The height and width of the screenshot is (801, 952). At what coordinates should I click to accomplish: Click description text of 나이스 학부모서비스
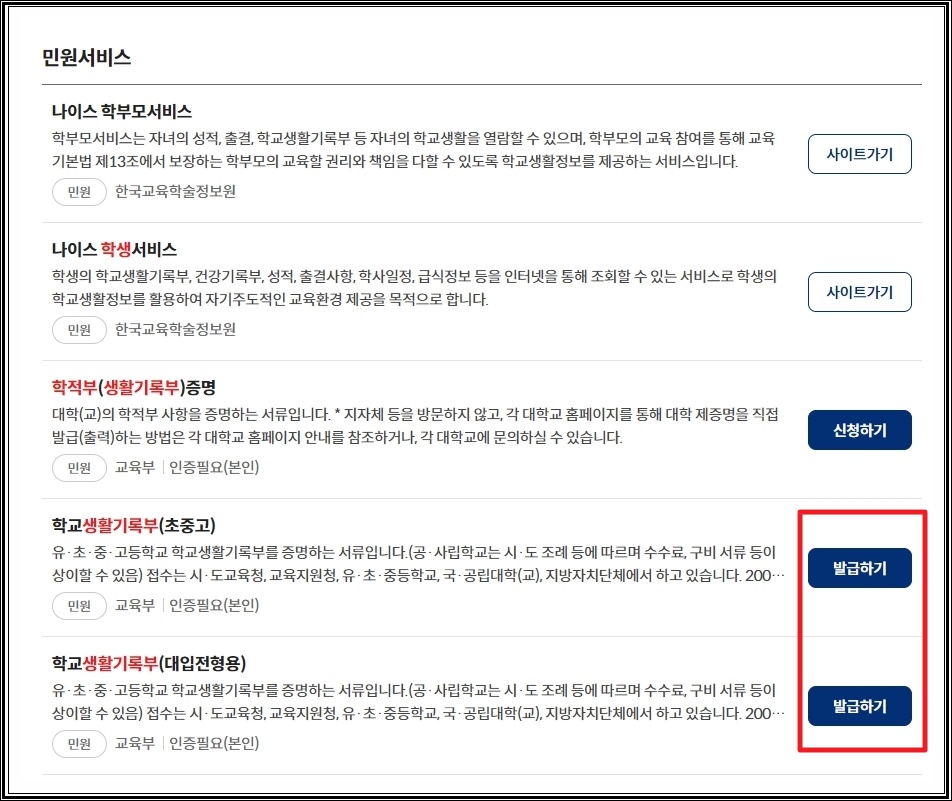[x=413, y=150]
